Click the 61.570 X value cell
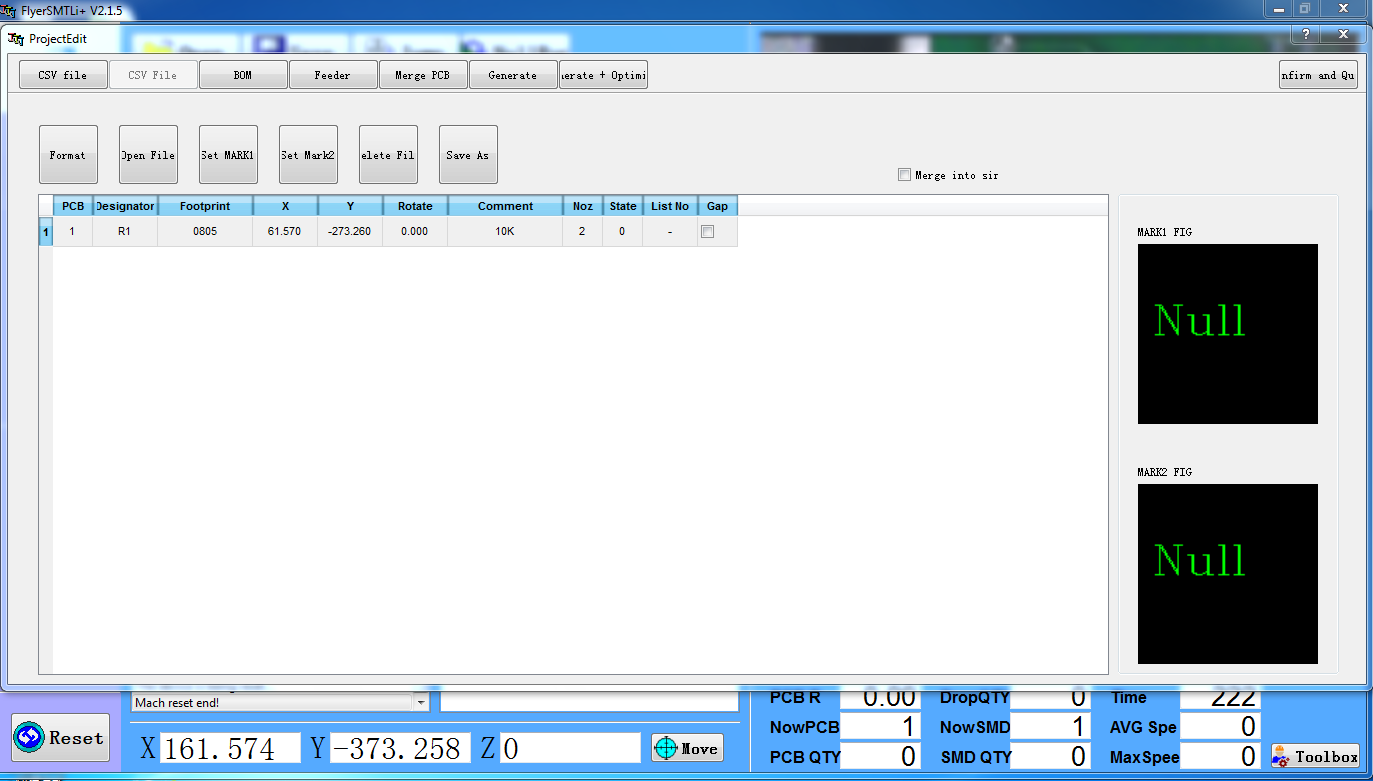1373x781 pixels. point(285,232)
